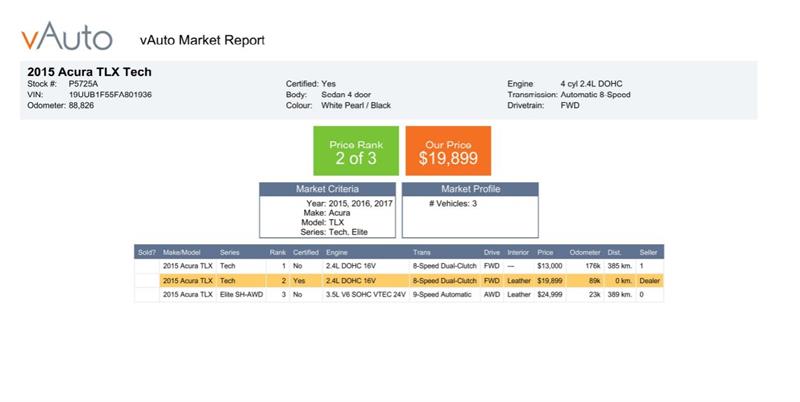Click odometer value 88,826

81,105
